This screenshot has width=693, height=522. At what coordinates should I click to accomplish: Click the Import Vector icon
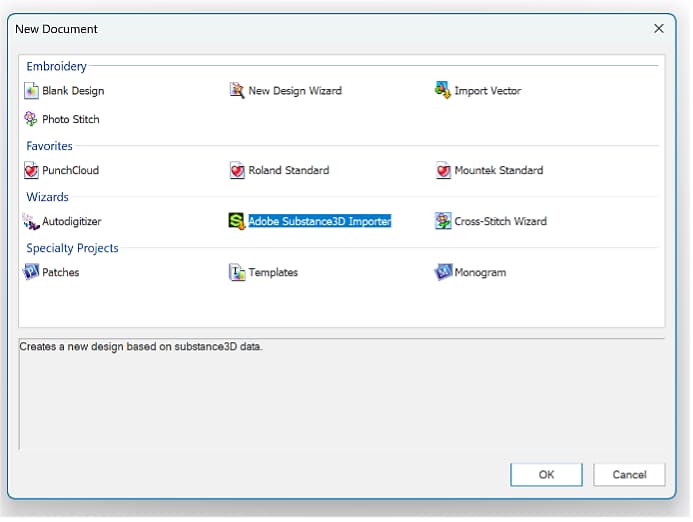click(443, 91)
